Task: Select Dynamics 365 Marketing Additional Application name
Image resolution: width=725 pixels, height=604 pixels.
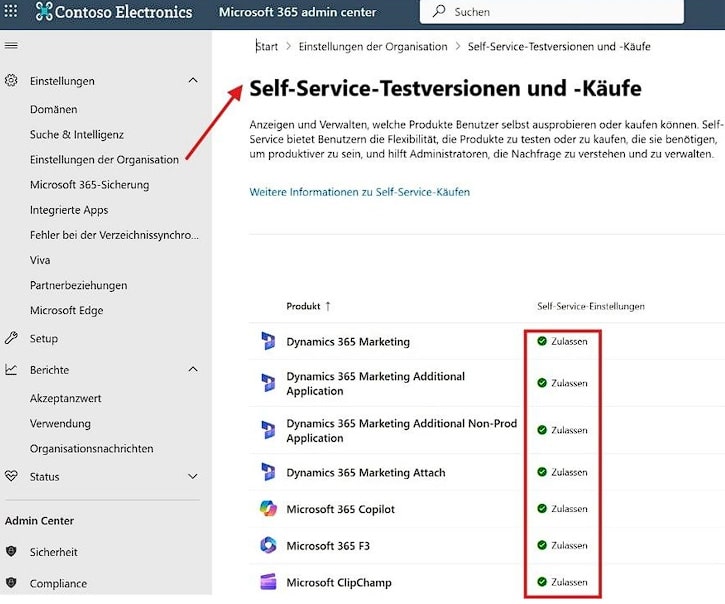Action: click(375, 383)
